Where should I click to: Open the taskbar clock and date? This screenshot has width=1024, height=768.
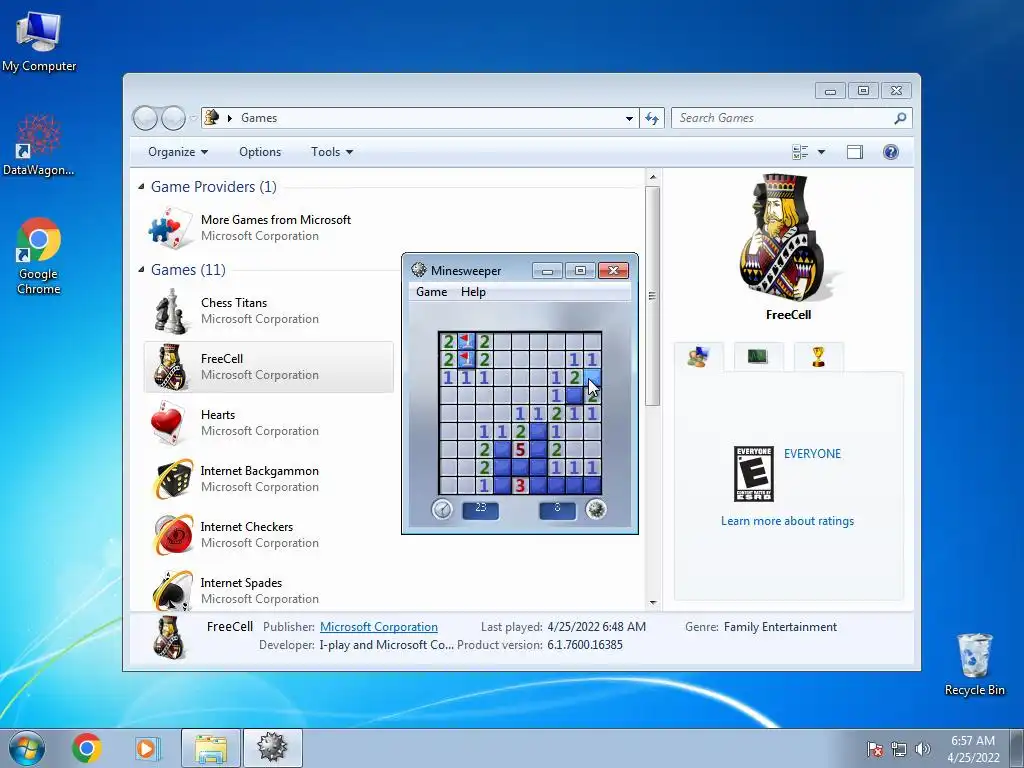coord(973,749)
